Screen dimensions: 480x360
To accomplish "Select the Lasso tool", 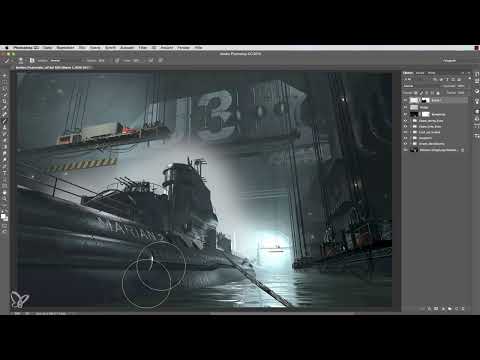I will [x=4, y=89].
